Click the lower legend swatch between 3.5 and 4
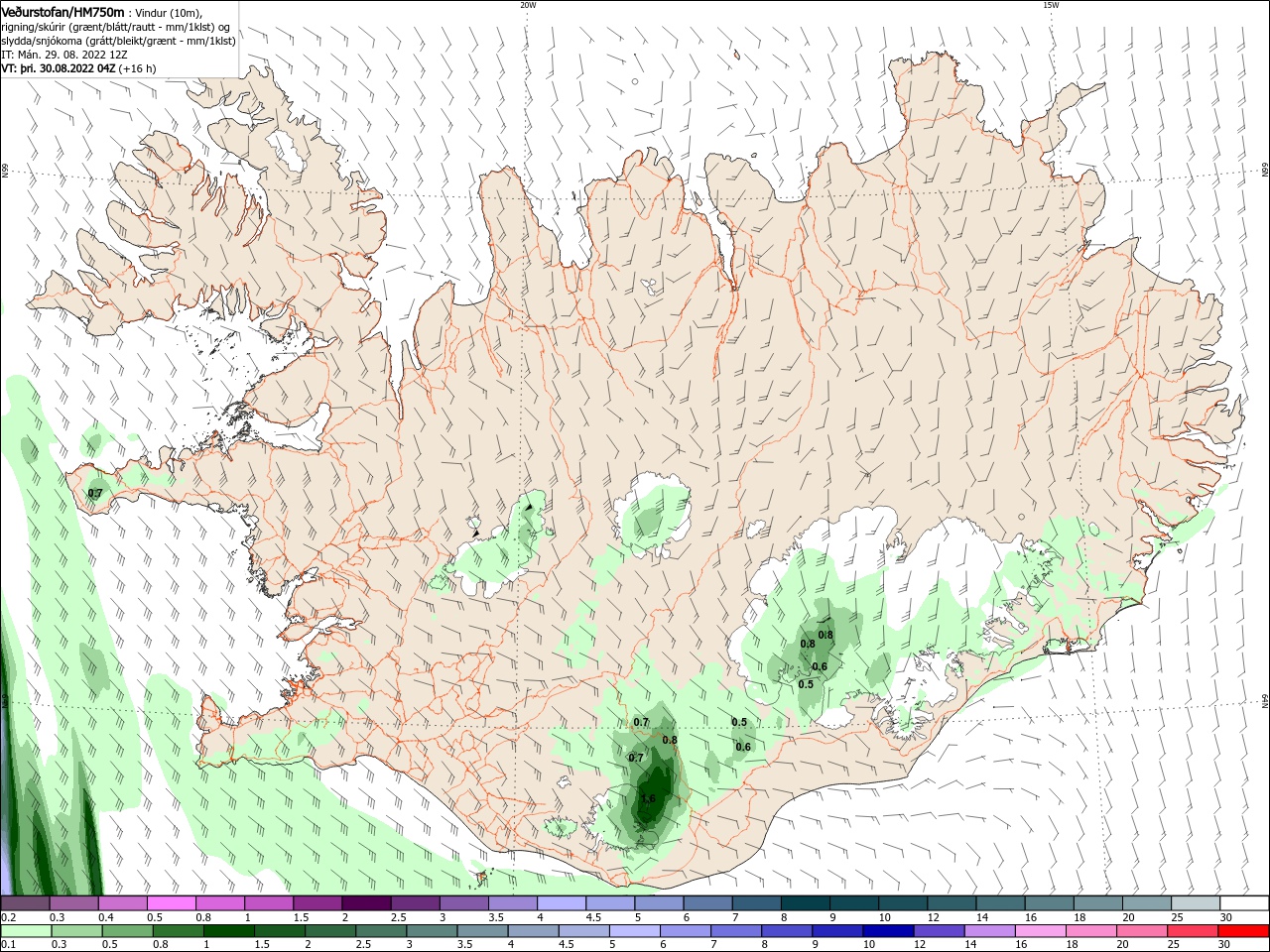The width and height of the screenshot is (1270, 952). 482,931
